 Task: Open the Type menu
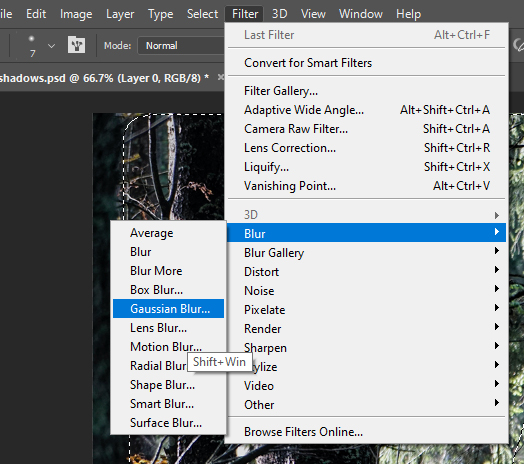[x=160, y=14]
